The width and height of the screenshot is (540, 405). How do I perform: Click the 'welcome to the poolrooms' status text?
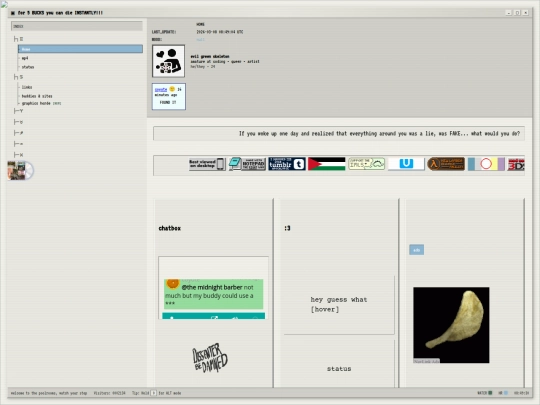[49, 393]
